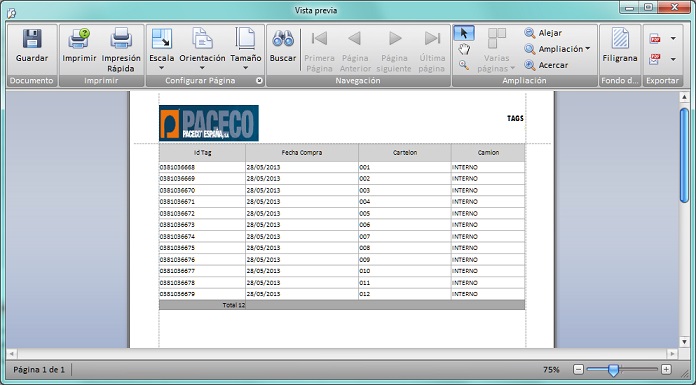Click the Impresión Rápida quick print icon
This screenshot has width=696, height=385.
[x=121, y=39]
